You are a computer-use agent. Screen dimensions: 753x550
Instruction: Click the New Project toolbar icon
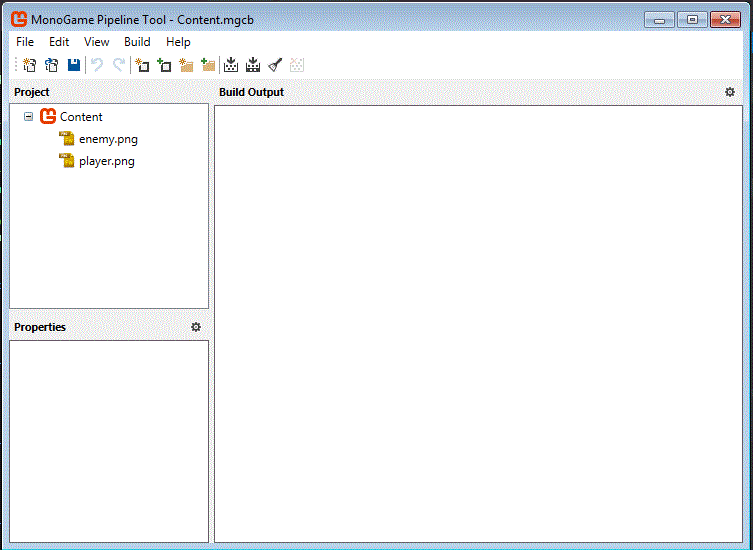coord(30,65)
